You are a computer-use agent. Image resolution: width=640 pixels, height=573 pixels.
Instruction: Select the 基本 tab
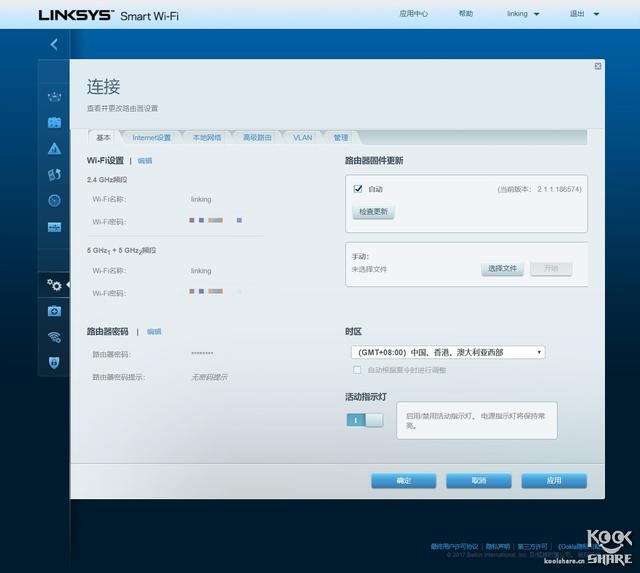coord(104,138)
